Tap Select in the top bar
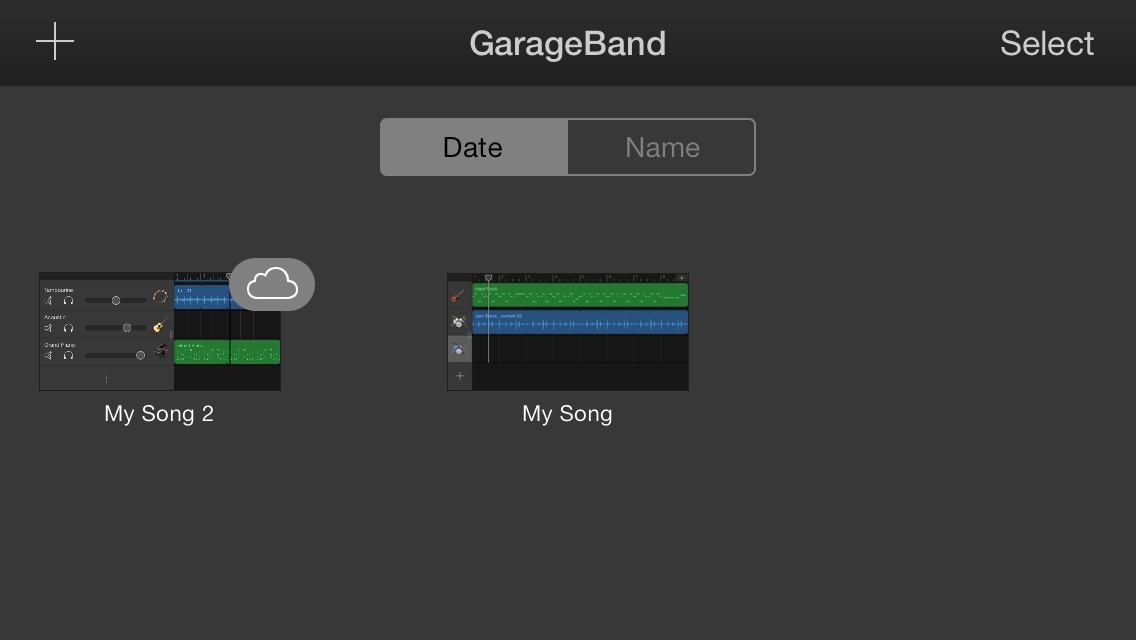The image size is (1136, 640). click(x=1047, y=43)
